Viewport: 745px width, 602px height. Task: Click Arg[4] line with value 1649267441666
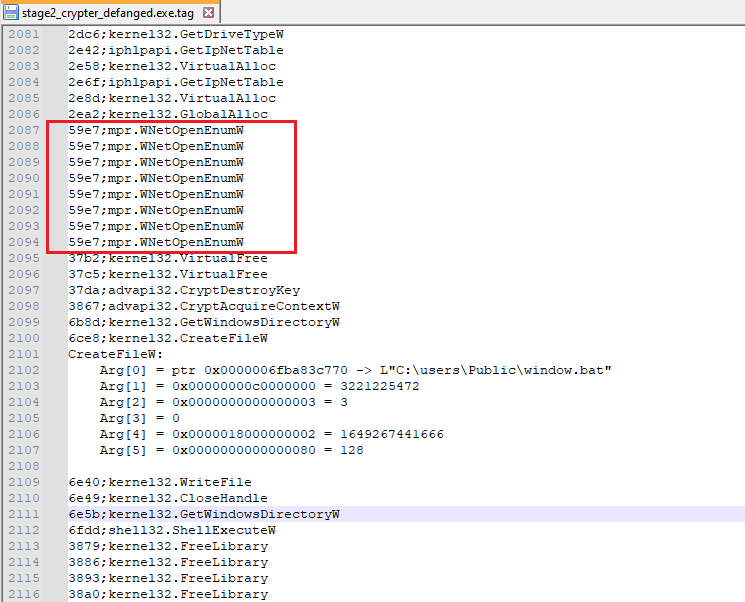271,434
